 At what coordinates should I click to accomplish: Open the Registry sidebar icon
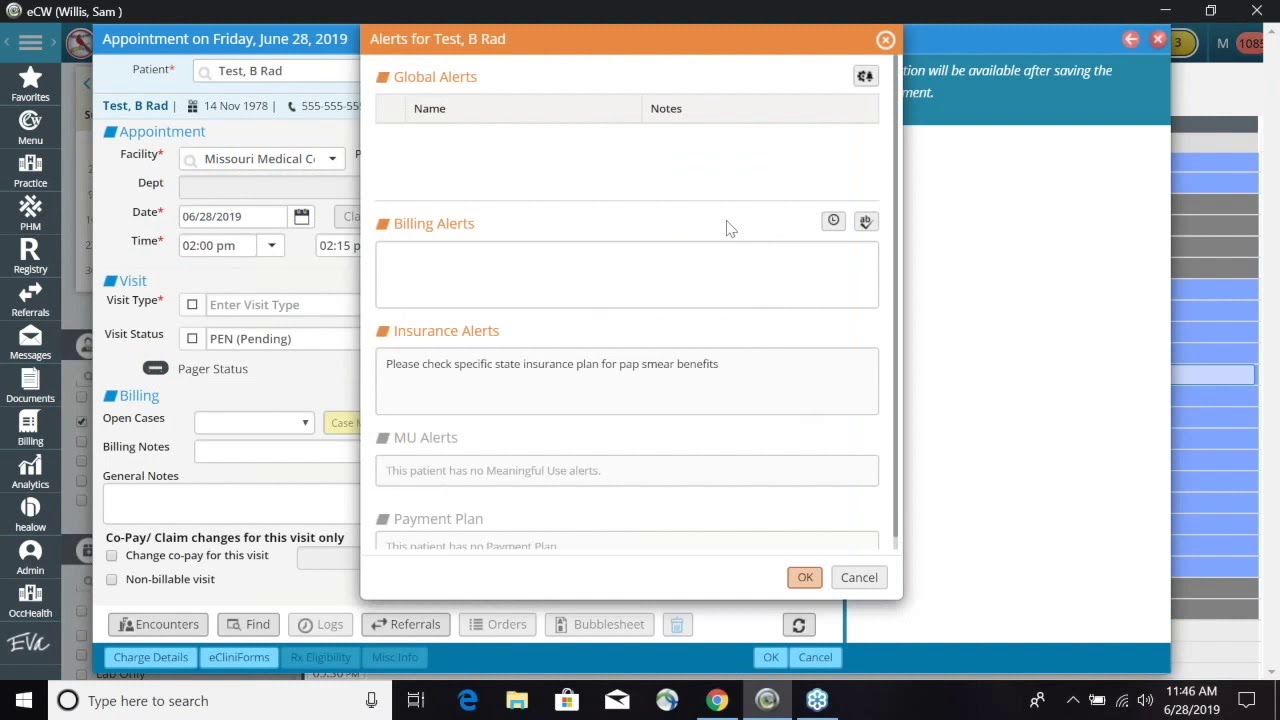click(30, 256)
